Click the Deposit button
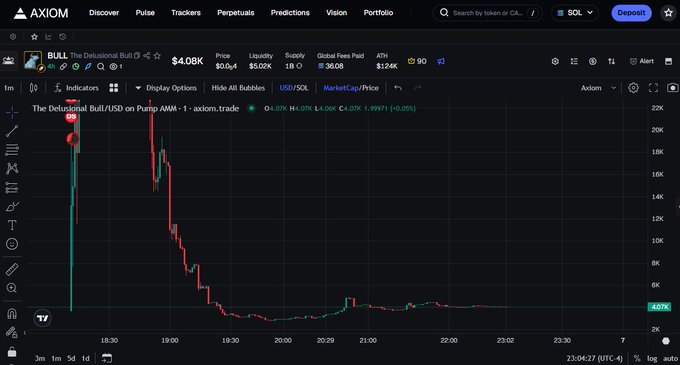The height and width of the screenshot is (365, 680). 631,13
